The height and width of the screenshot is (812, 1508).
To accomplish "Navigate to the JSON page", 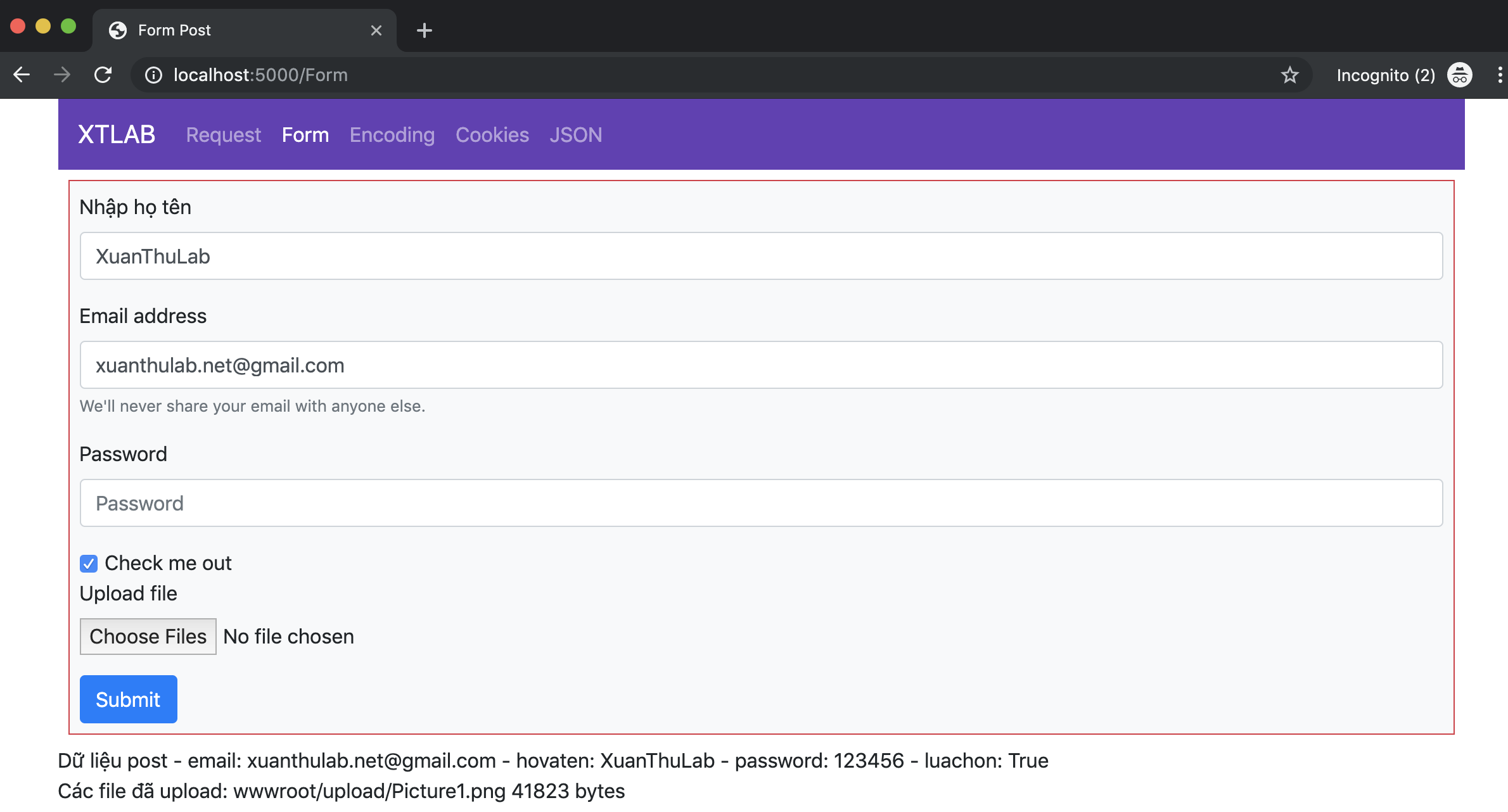I will (575, 135).
